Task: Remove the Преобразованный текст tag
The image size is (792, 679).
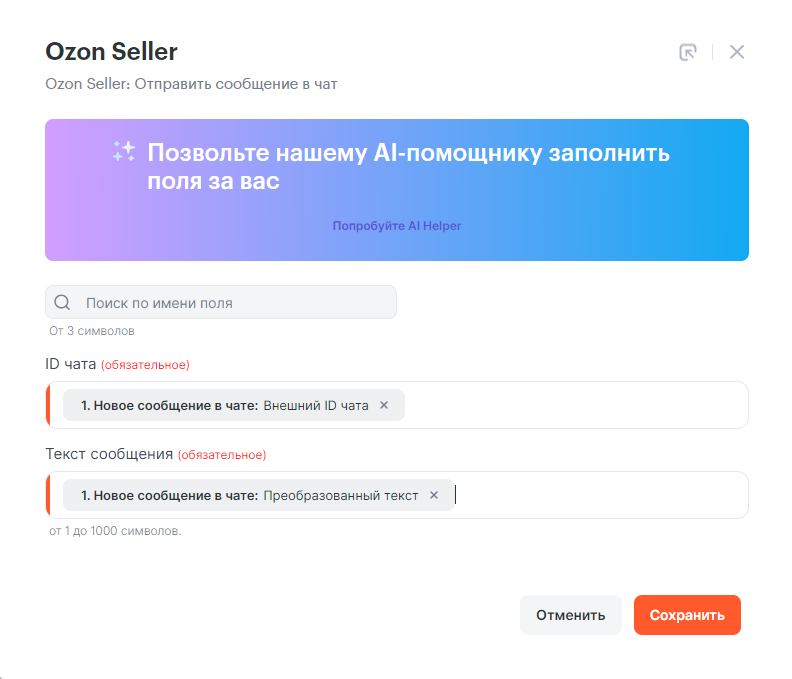Action: click(x=434, y=495)
